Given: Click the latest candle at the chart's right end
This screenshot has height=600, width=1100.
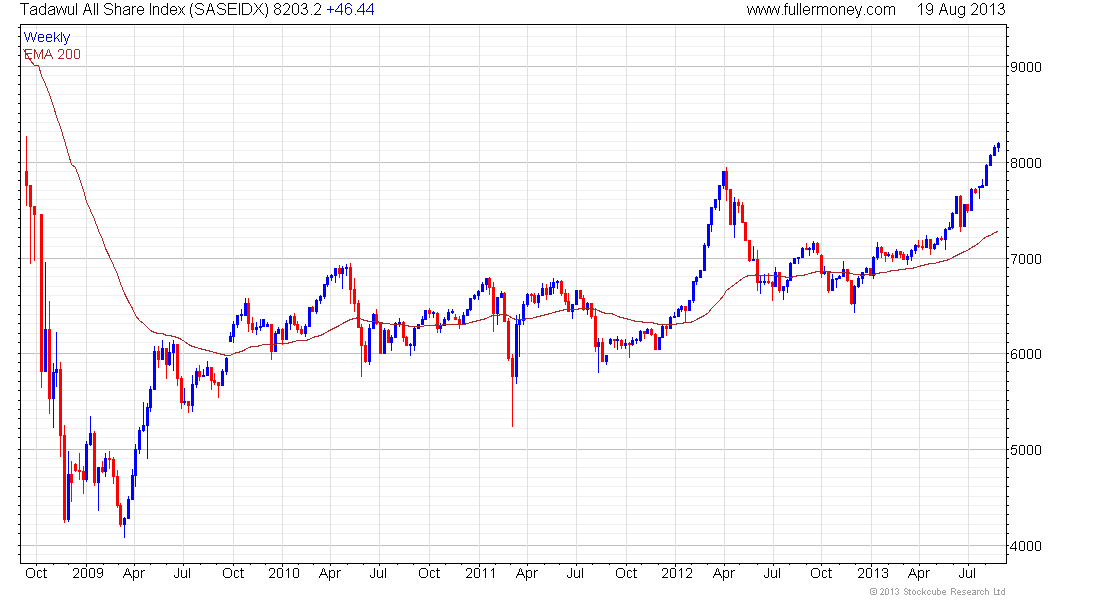Looking at the screenshot, I should (998, 146).
